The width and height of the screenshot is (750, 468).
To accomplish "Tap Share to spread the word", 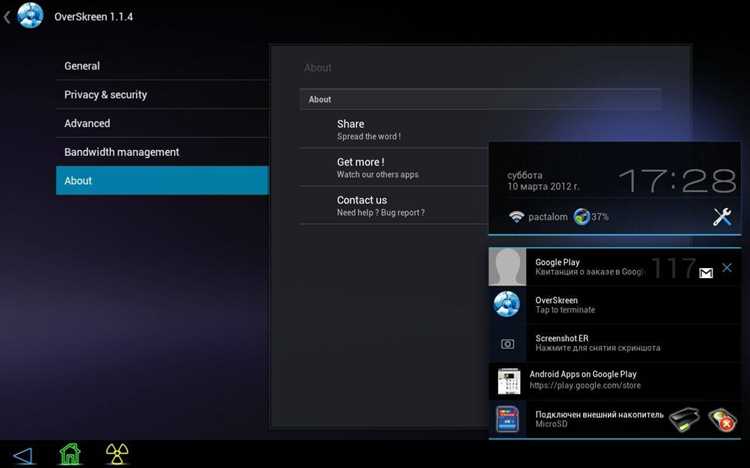I will tap(395, 129).
